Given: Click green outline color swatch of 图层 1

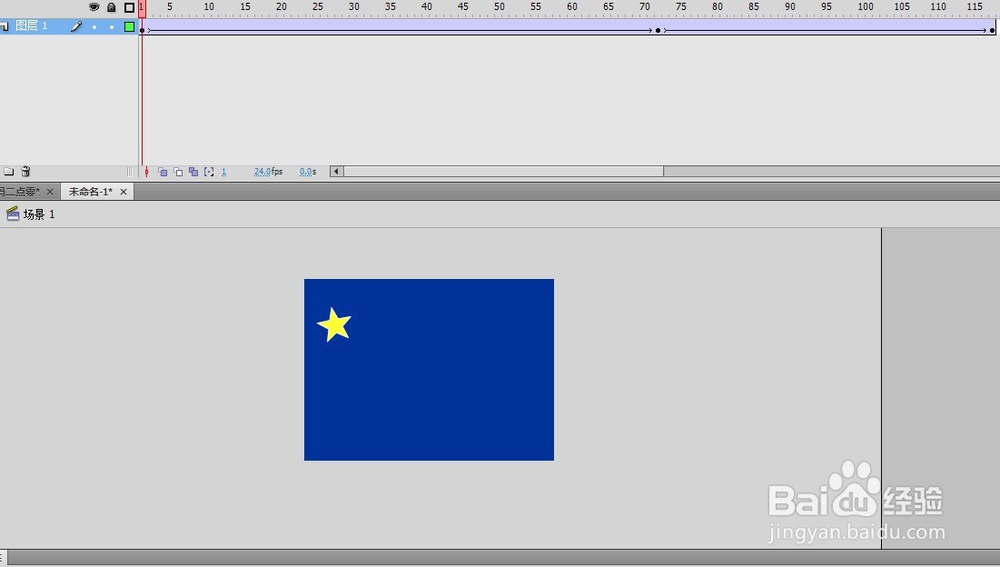Looking at the screenshot, I should coord(129,27).
